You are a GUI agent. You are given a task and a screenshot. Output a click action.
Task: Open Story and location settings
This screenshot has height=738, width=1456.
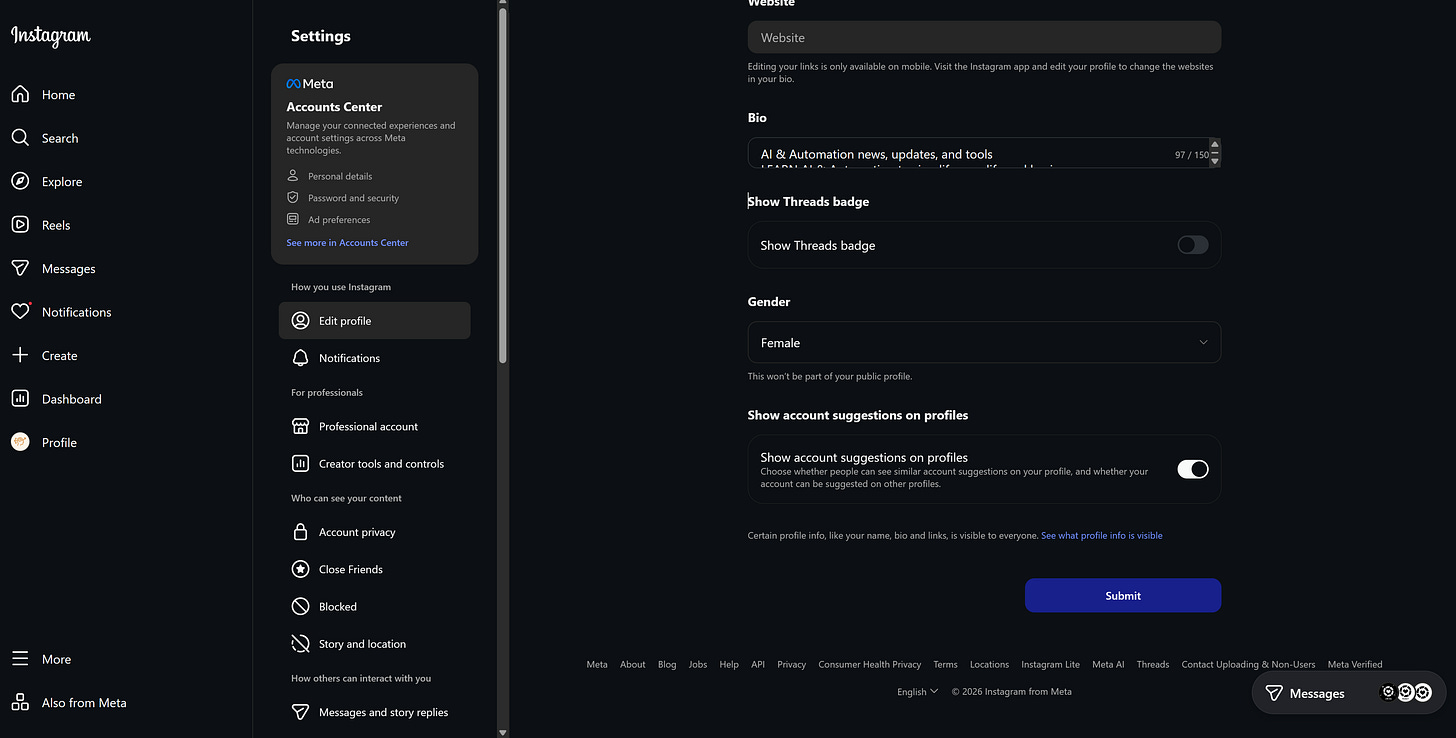tap(374, 643)
